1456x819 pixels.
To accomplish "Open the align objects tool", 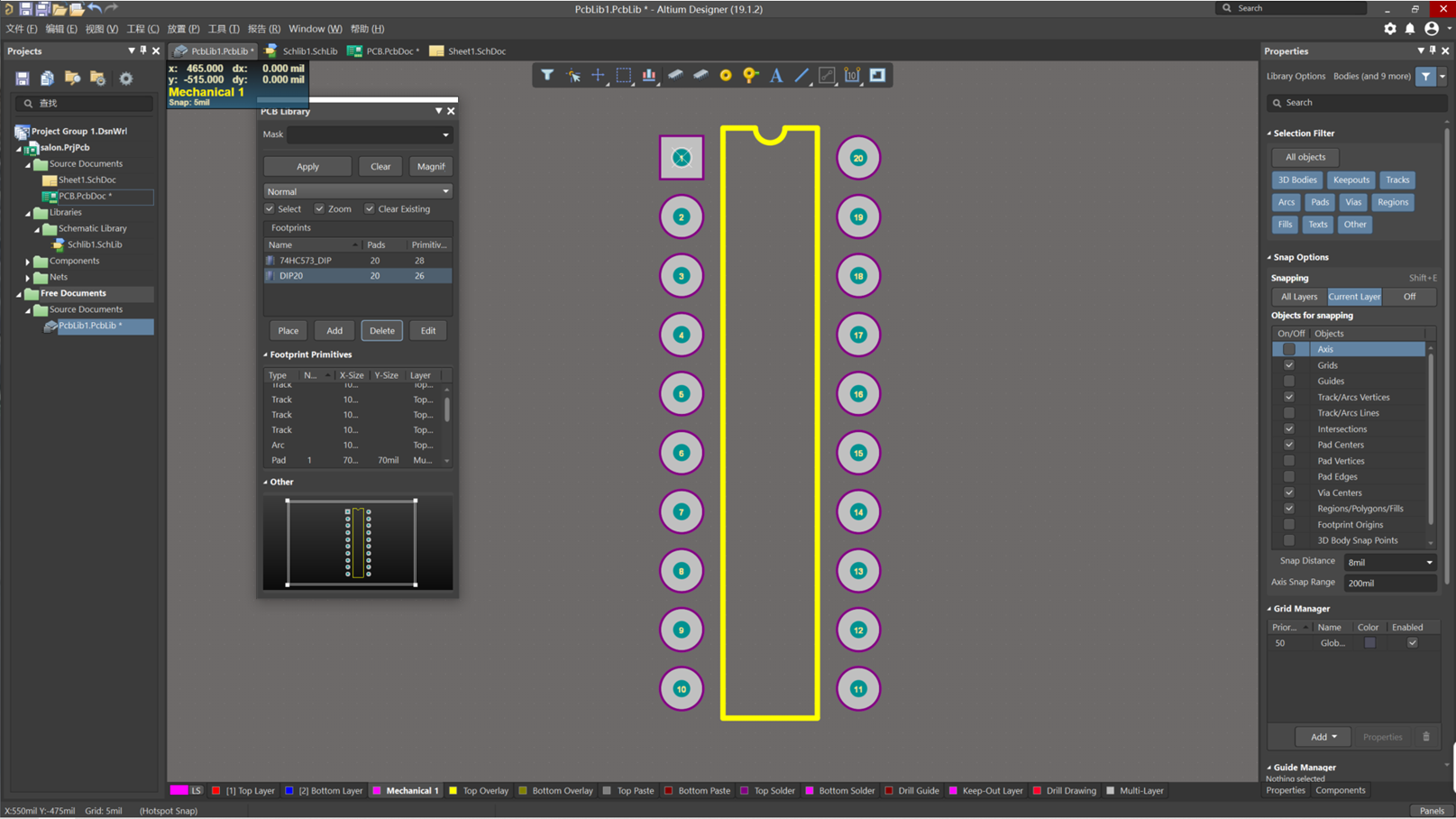I will [649, 75].
